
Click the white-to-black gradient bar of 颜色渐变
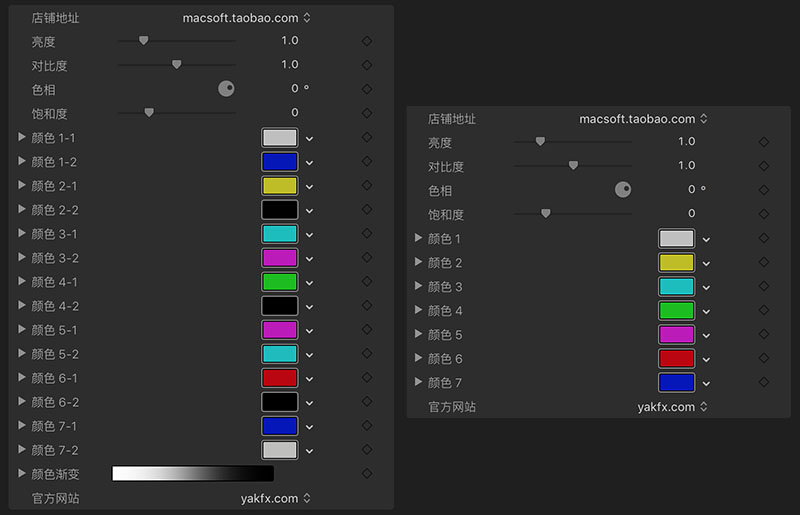pyautogui.click(x=193, y=473)
